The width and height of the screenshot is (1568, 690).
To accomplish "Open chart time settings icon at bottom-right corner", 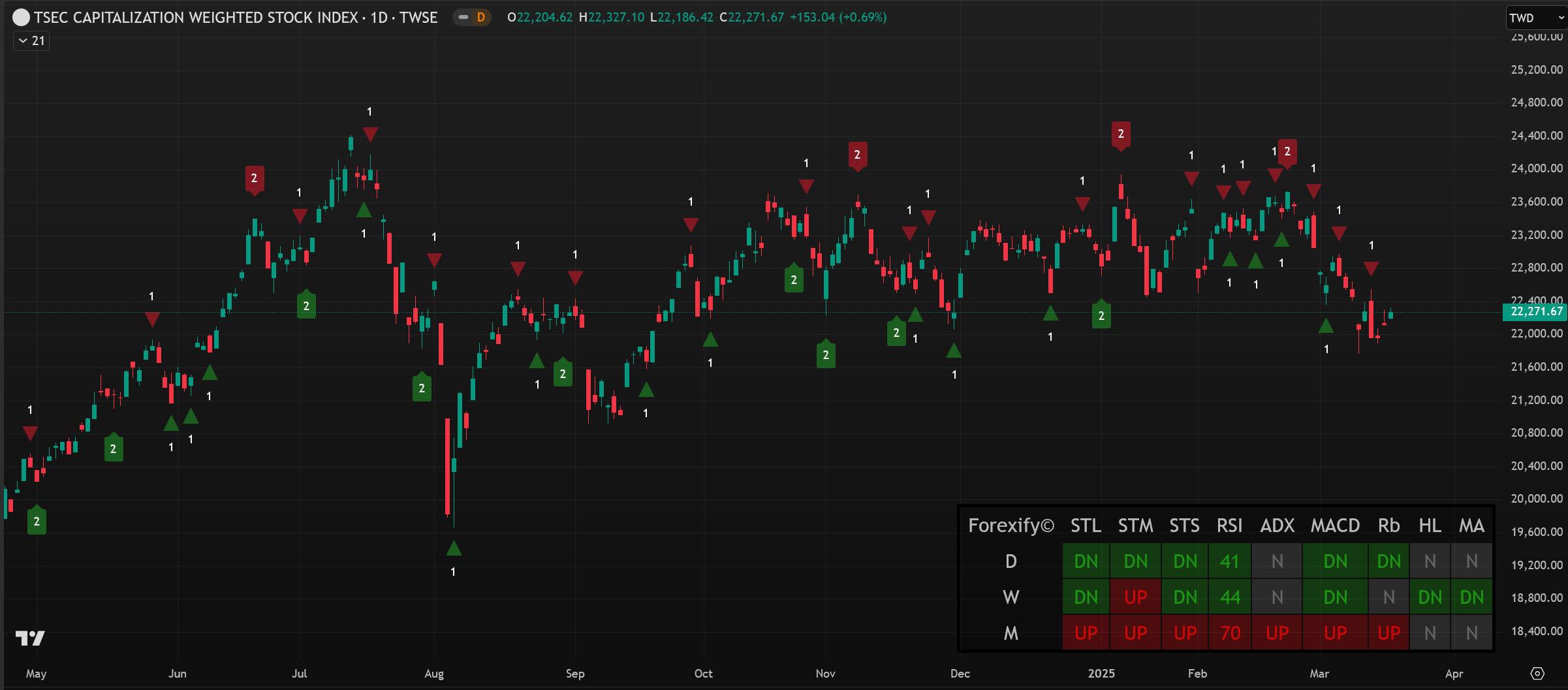I will 1537,673.
